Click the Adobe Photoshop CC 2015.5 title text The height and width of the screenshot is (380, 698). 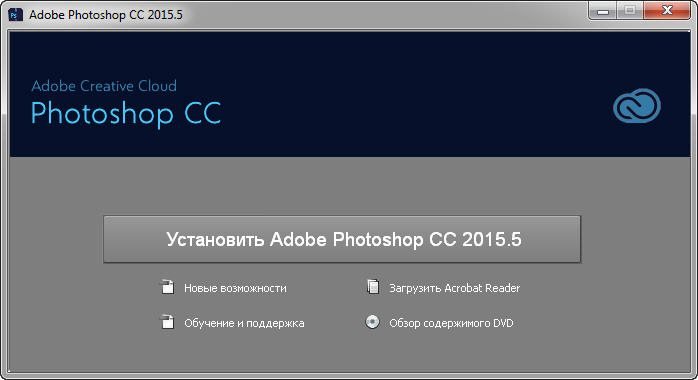click(x=106, y=15)
